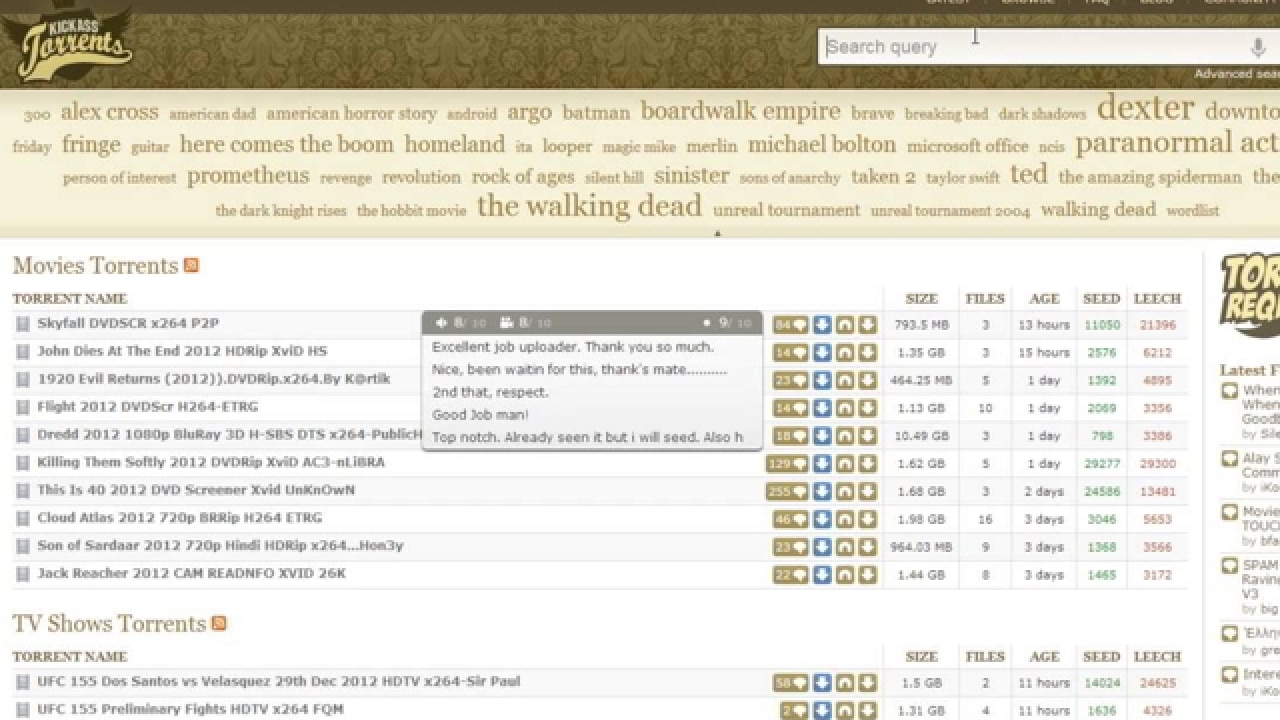Image resolution: width=1280 pixels, height=720 pixels.
Task: Click comment 'Excellent job uploader. Thank you so much.'
Action: coord(573,347)
